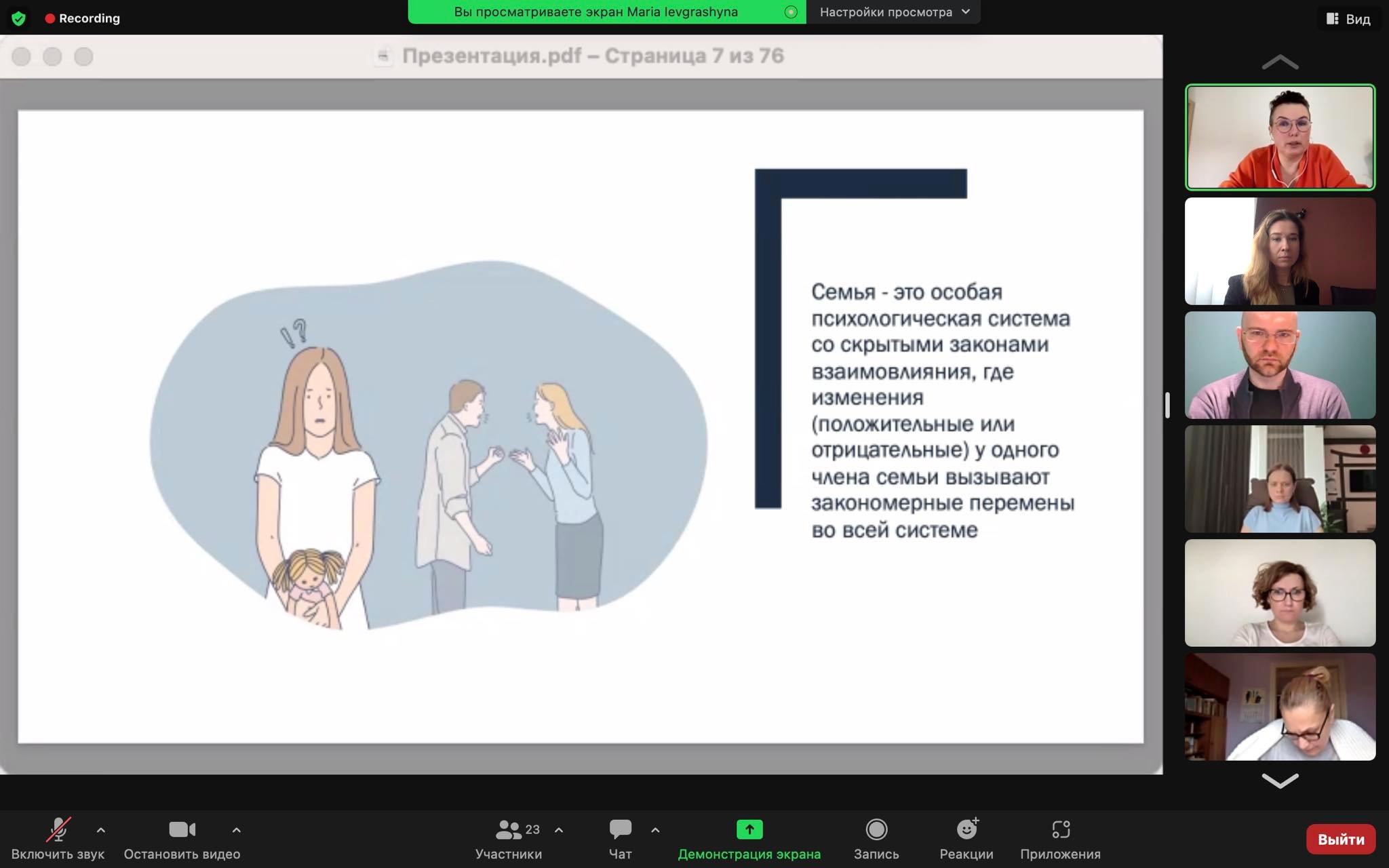1389x868 pixels.
Task: Open the Настройки просмотра dropdown
Action: click(894, 12)
